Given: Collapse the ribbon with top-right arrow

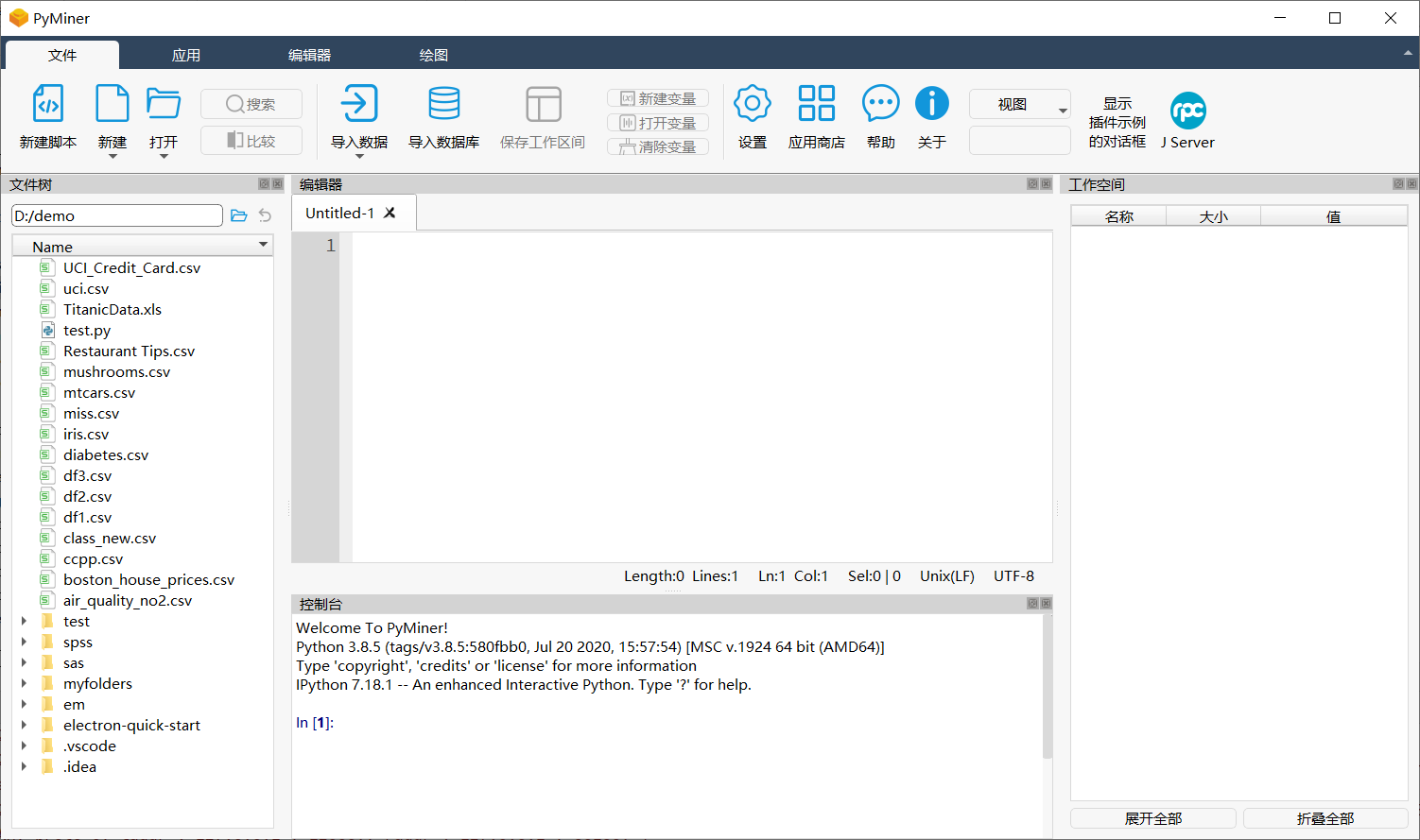Looking at the screenshot, I should (1408, 54).
